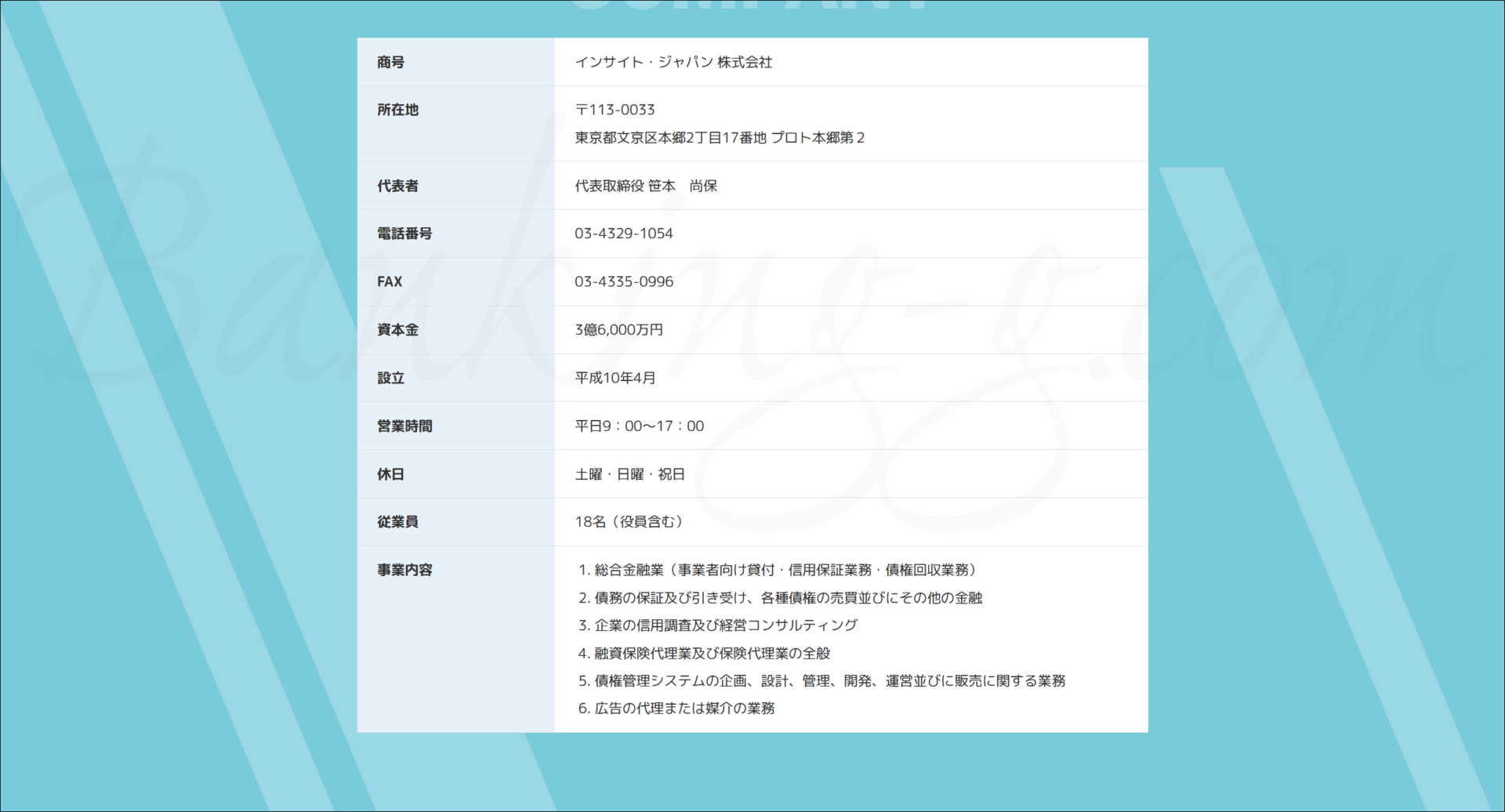The width and height of the screenshot is (1505, 812).
Task: Click hours 平日9：00〜17：00
Action: (640, 426)
